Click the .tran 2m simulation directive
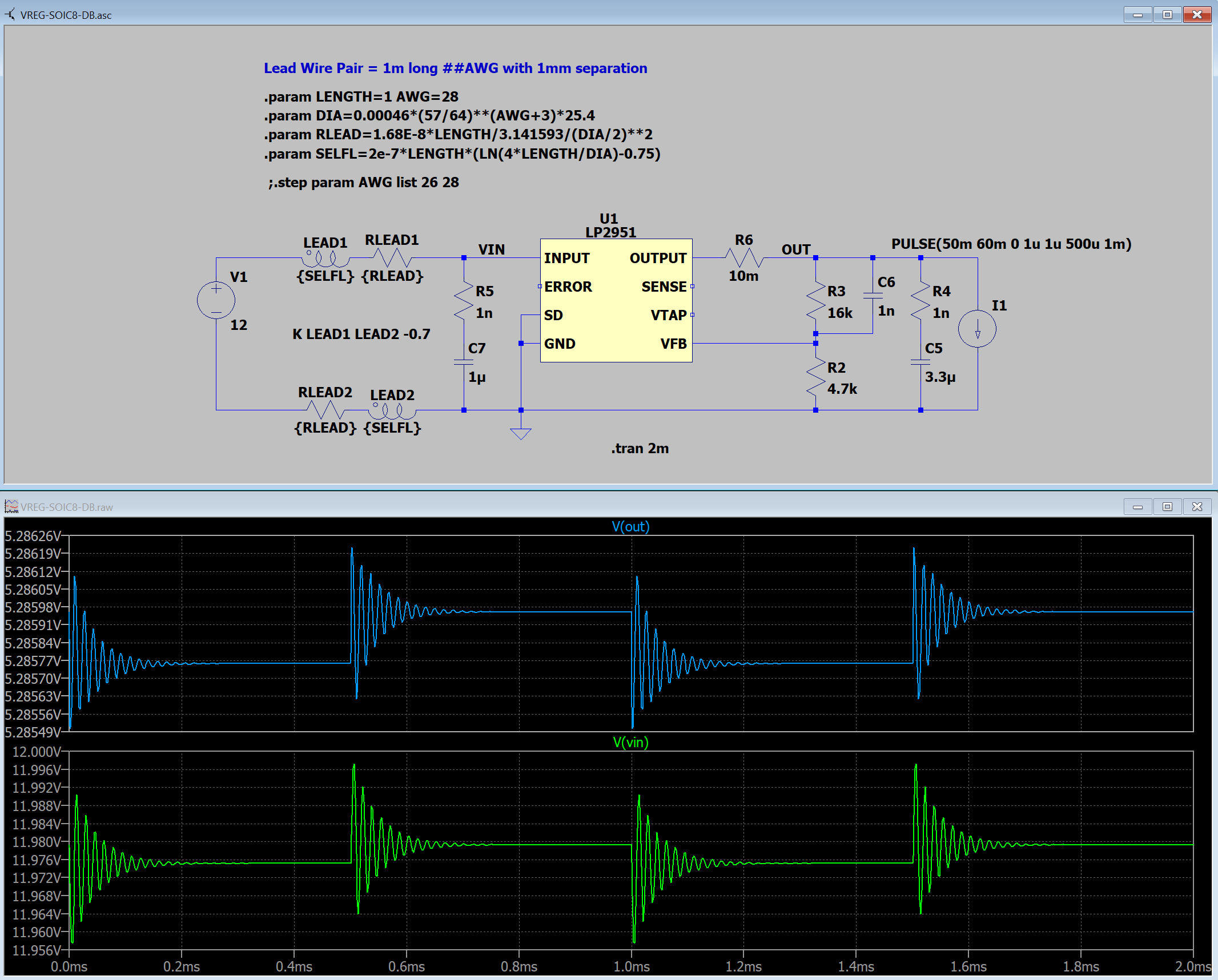Image resolution: width=1218 pixels, height=980 pixels. (640, 449)
